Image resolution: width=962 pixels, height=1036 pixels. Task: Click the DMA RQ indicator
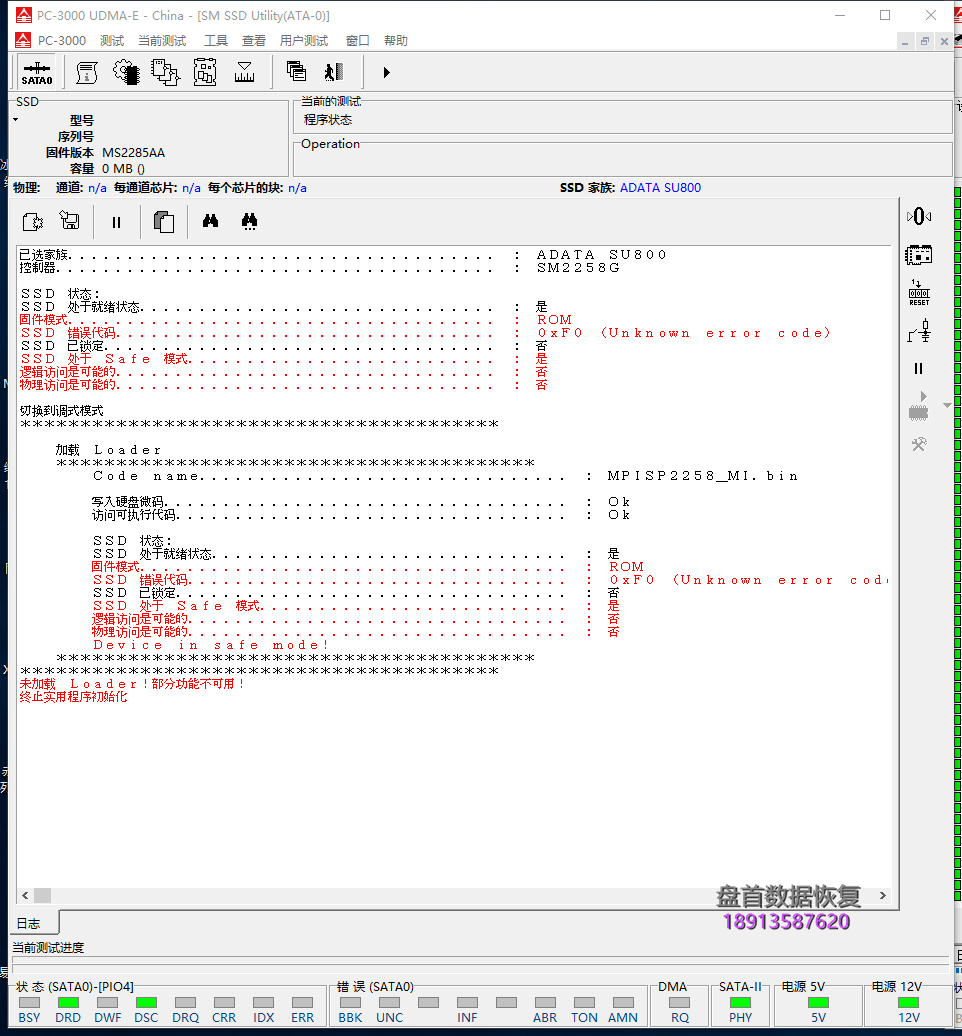pos(679,1002)
